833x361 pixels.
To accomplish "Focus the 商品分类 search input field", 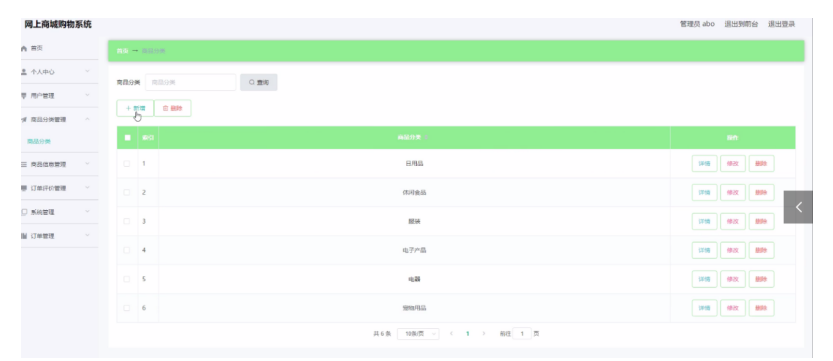I will point(191,82).
